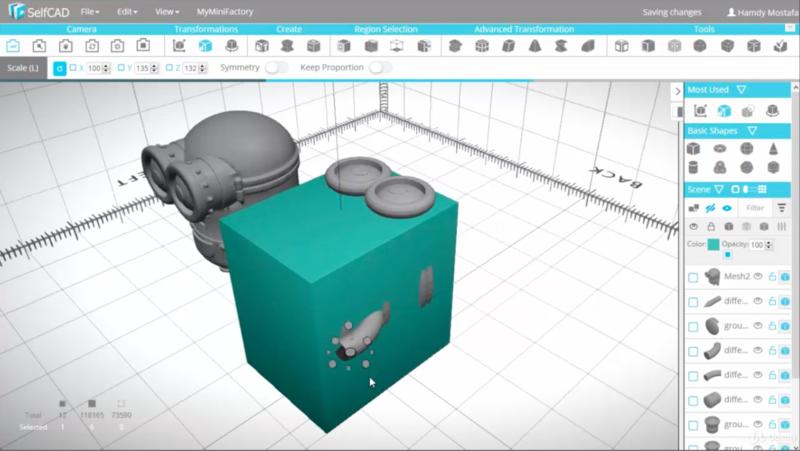The image size is (800, 451).
Task: Hide the Mesh2 object via eye icon
Action: tap(758, 276)
